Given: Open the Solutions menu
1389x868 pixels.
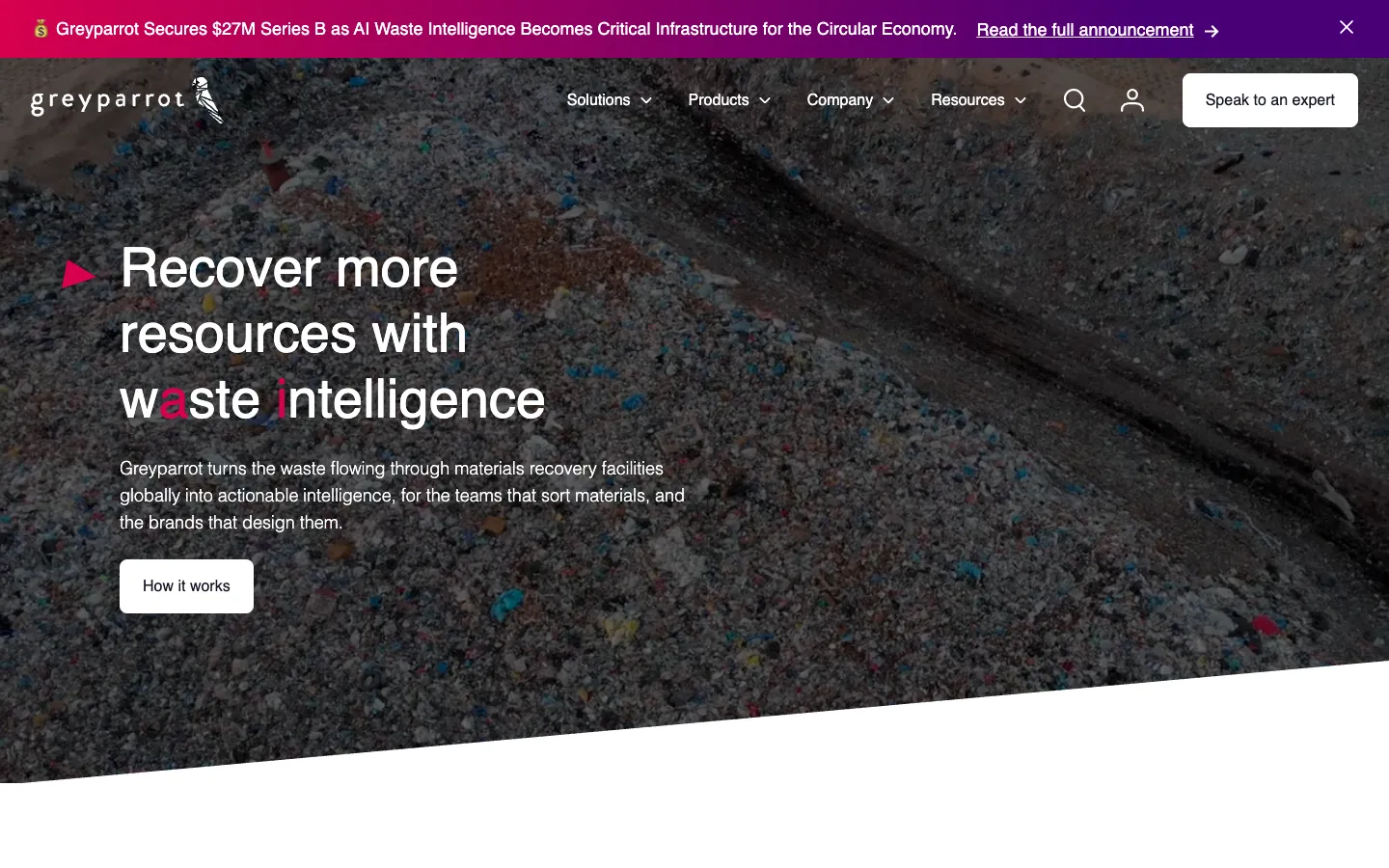Looking at the screenshot, I should pos(610,100).
